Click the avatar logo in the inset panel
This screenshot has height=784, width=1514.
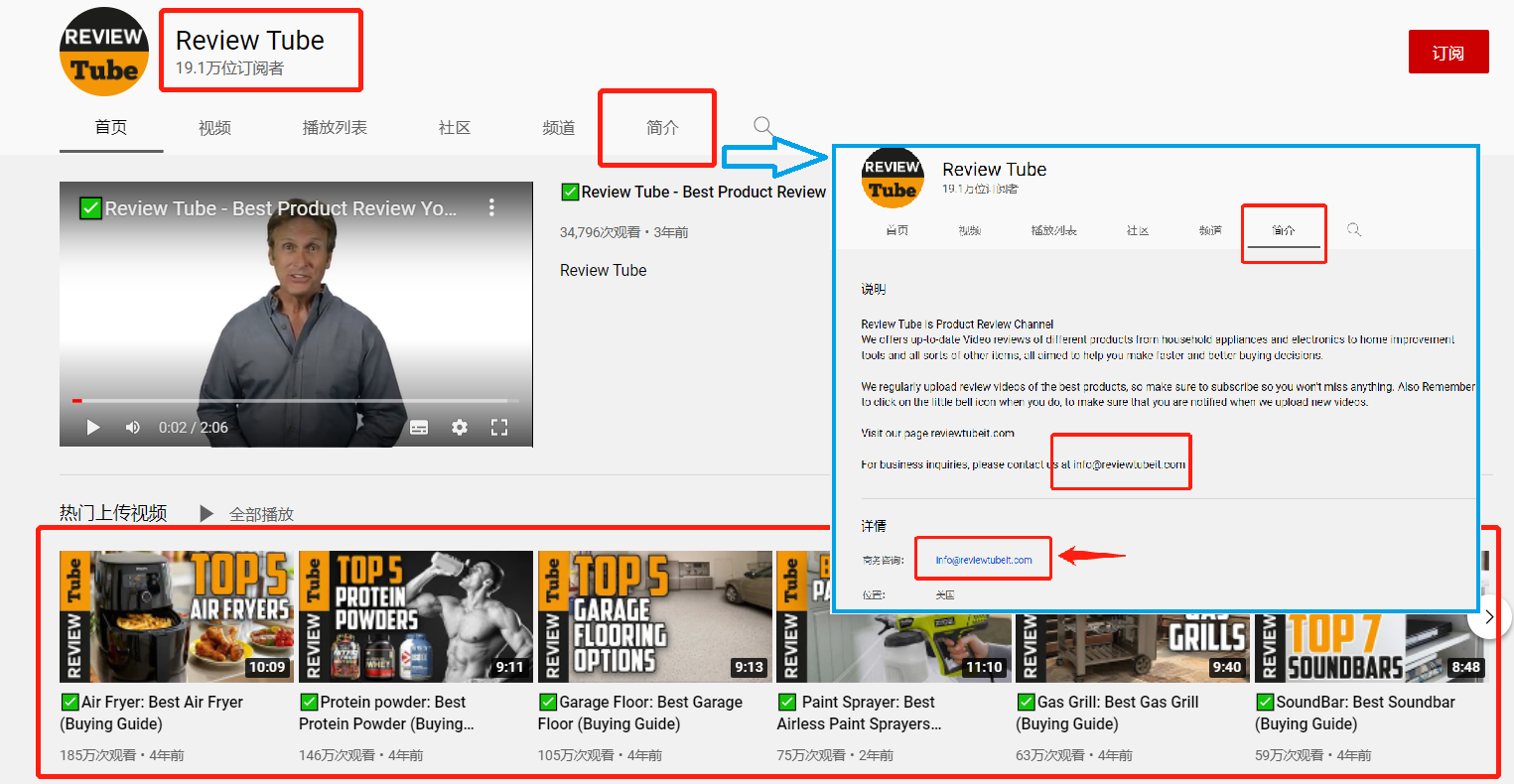point(892,179)
